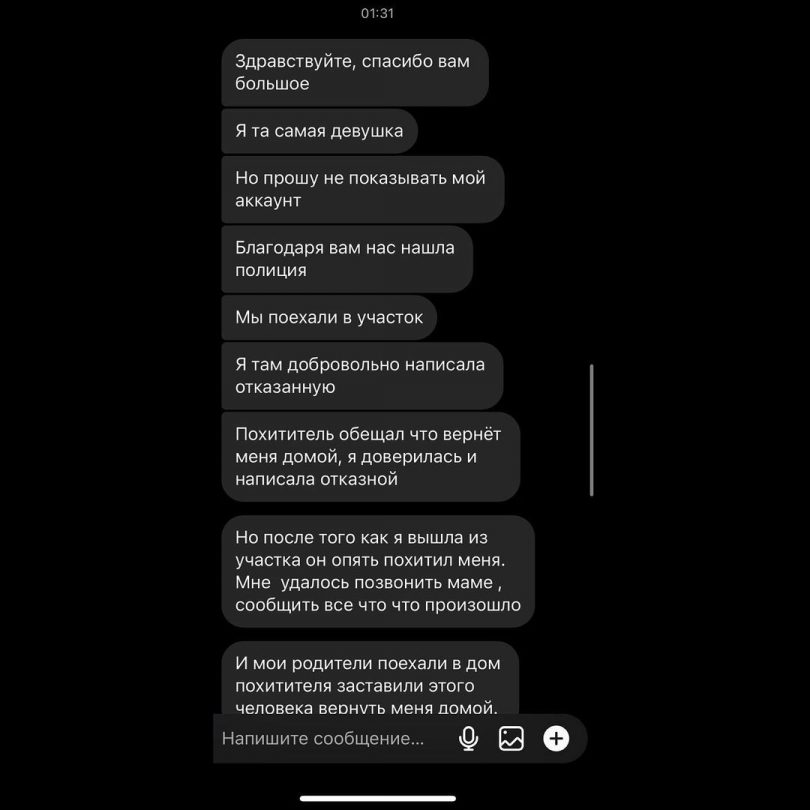Tap the 01:31 timestamp label

[377, 13]
